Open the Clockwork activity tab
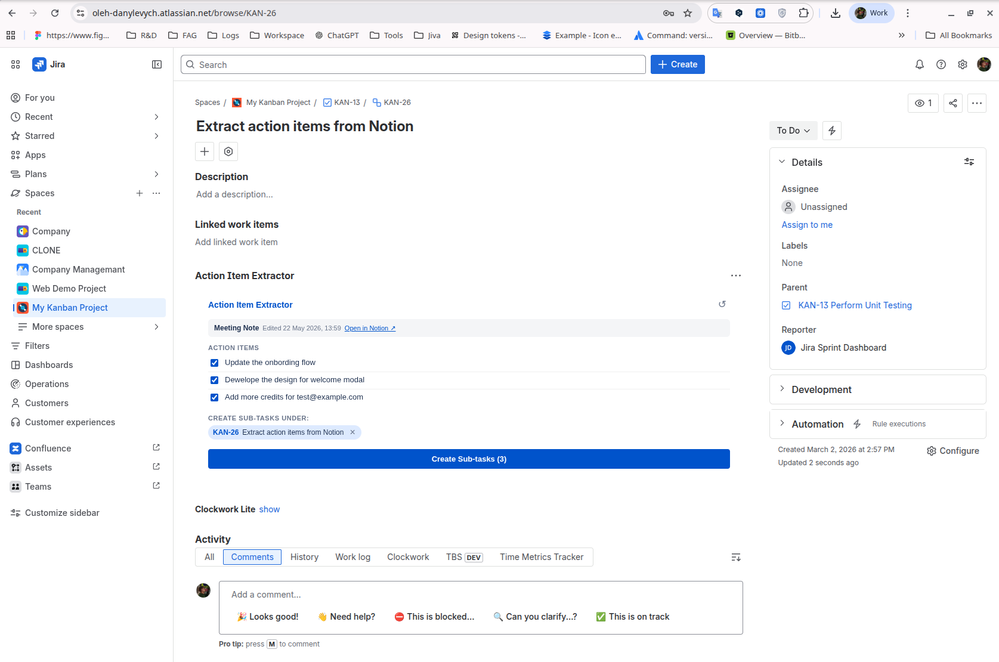The width and height of the screenshot is (999, 662). coord(408,557)
